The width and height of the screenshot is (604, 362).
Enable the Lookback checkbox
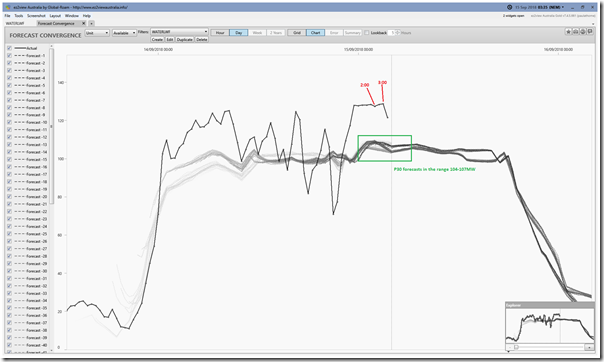(x=367, y=33)
